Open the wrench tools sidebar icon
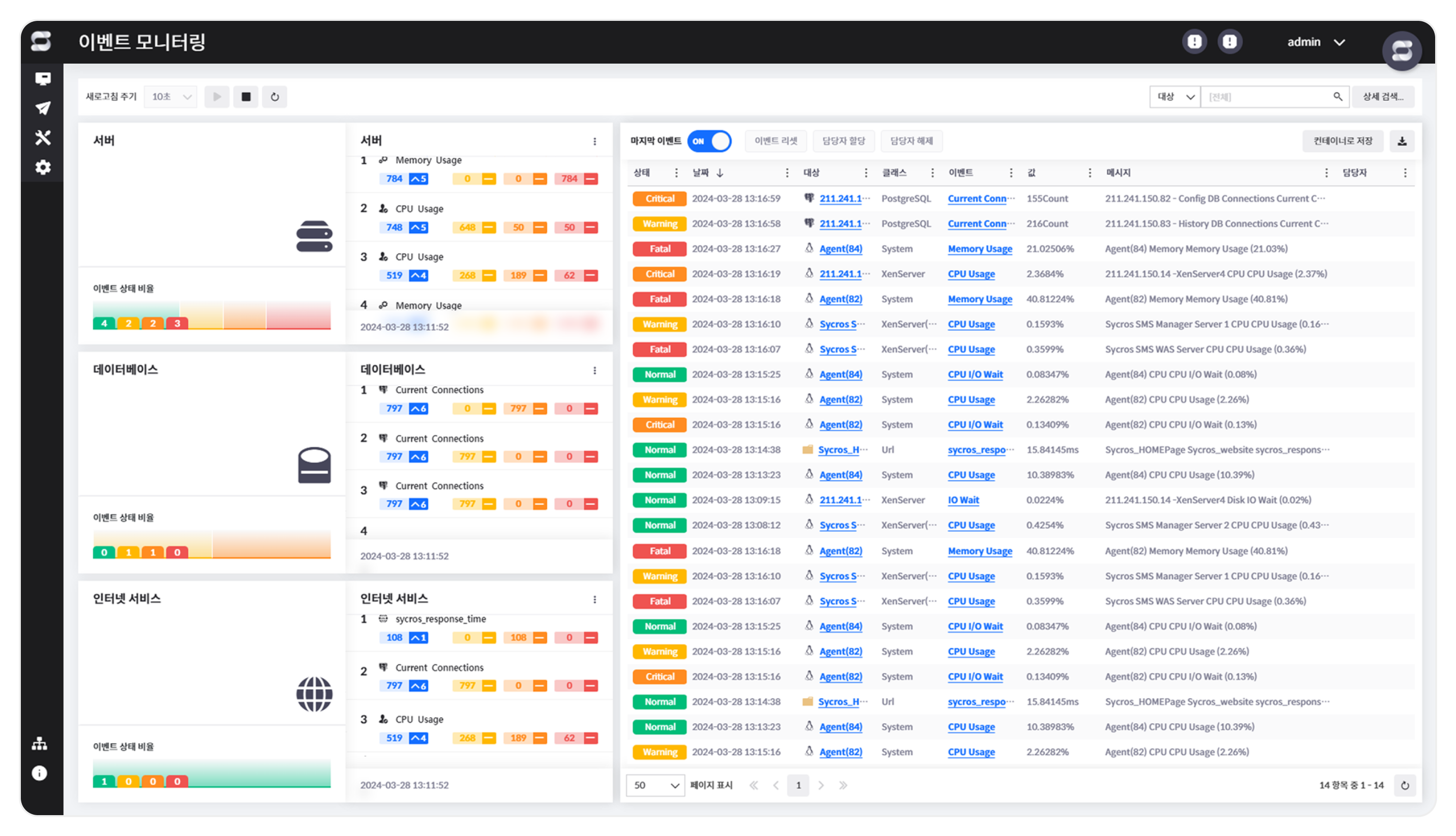This screenshot has width=1456, height=836. (43, 138)
